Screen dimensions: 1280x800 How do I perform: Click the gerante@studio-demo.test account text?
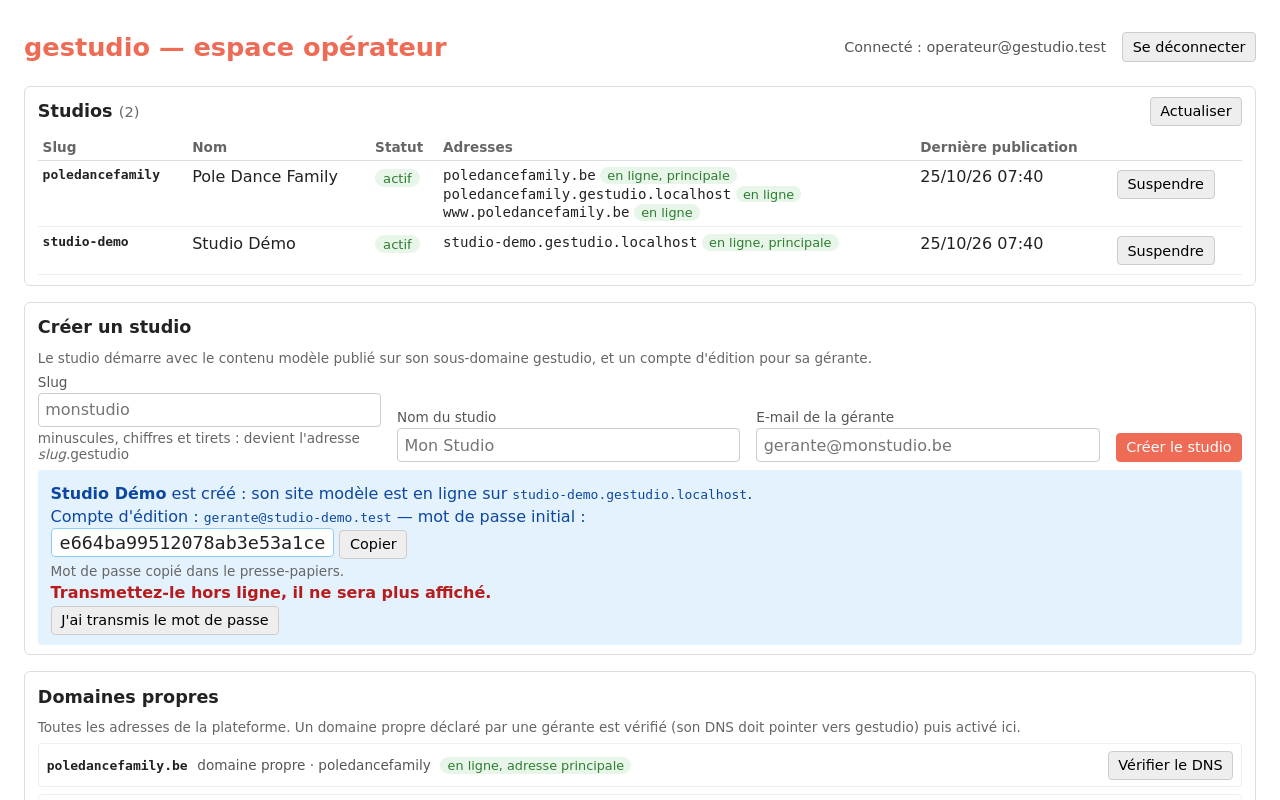[x=298, y=517]
